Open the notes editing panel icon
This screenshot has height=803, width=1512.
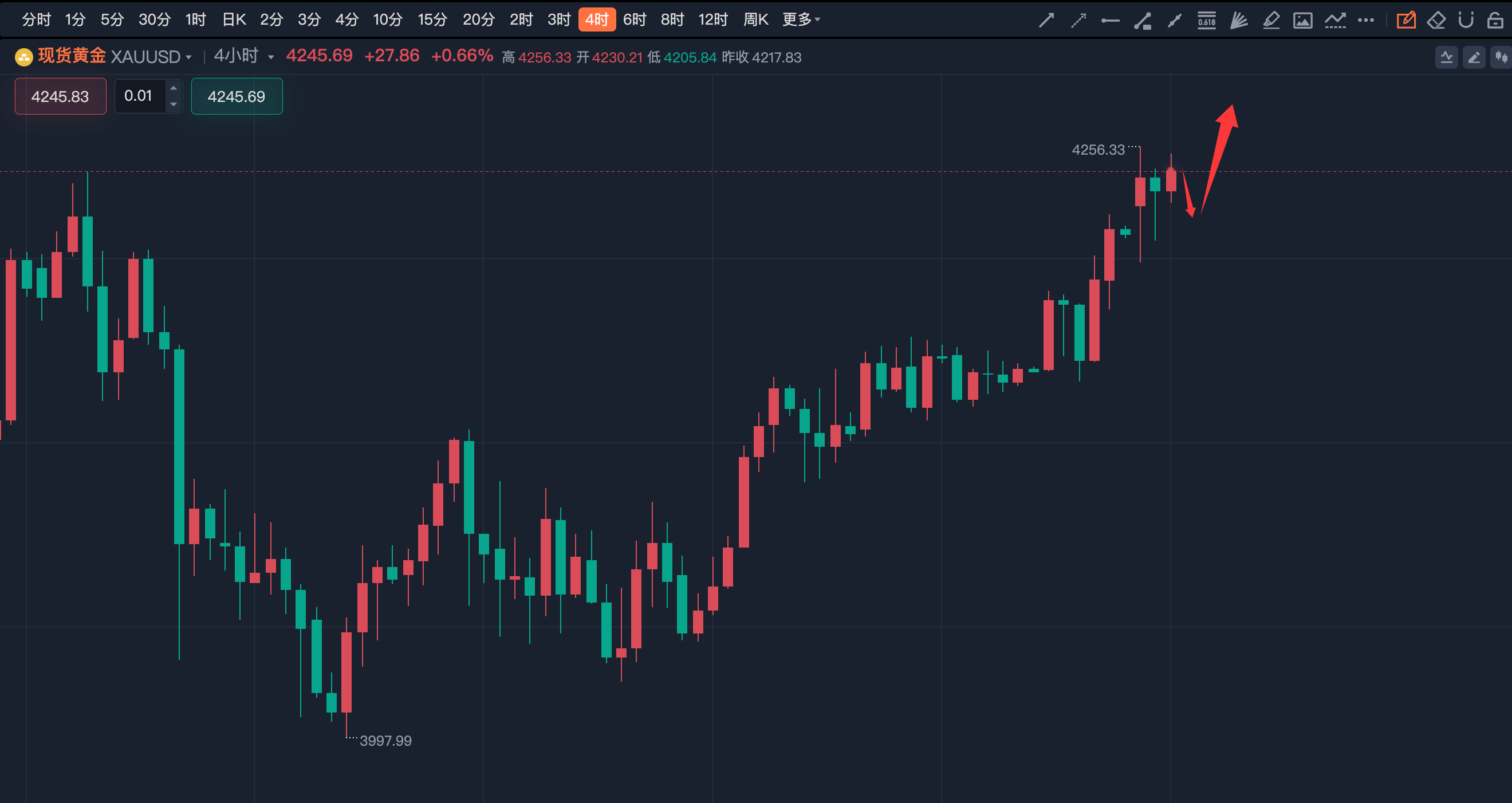[x=1407, y=19]
